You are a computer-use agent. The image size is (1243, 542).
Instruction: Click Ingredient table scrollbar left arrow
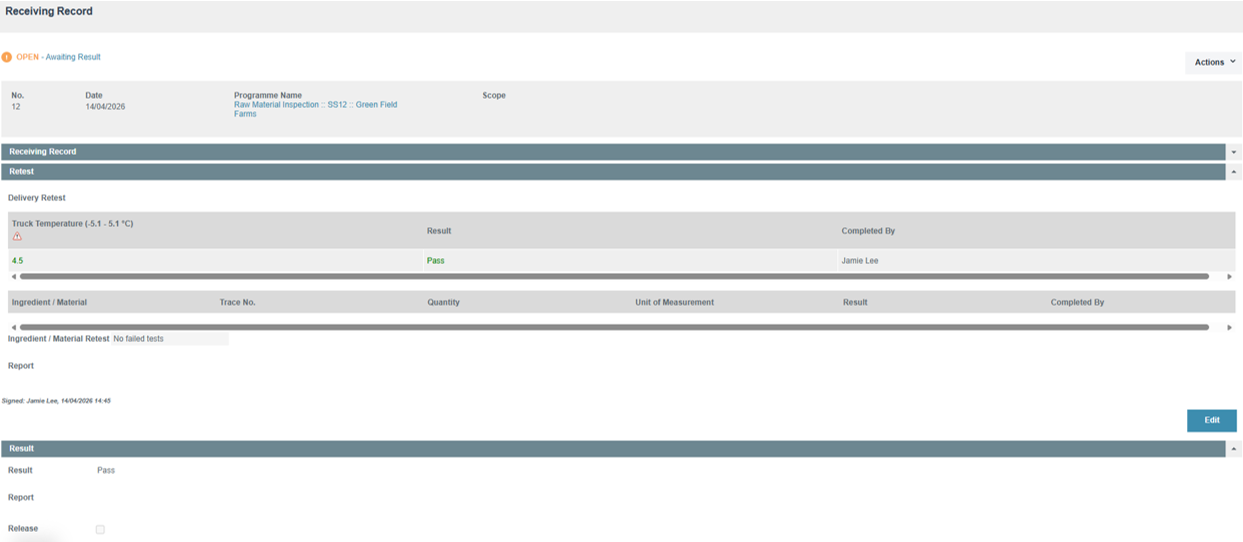(13, 327)
